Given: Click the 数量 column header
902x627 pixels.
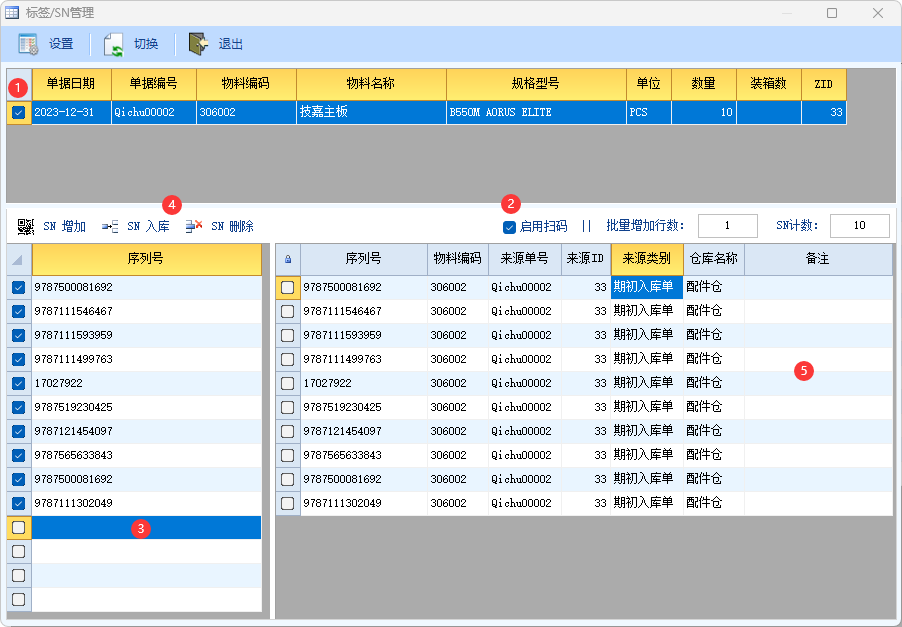Looking at the screenshot, I should coord(704,84).
